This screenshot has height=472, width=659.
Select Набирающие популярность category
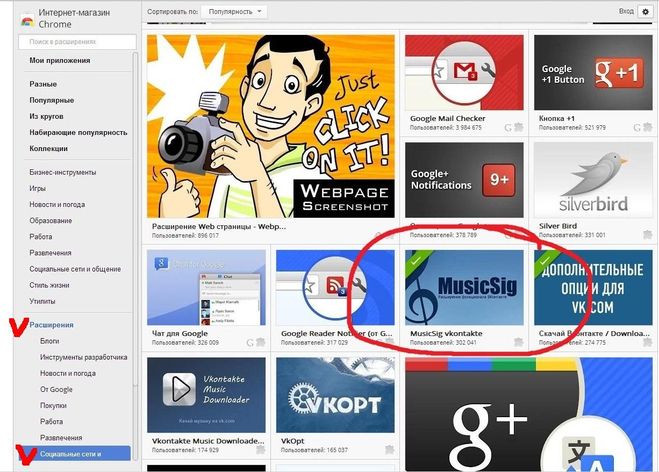78,132
